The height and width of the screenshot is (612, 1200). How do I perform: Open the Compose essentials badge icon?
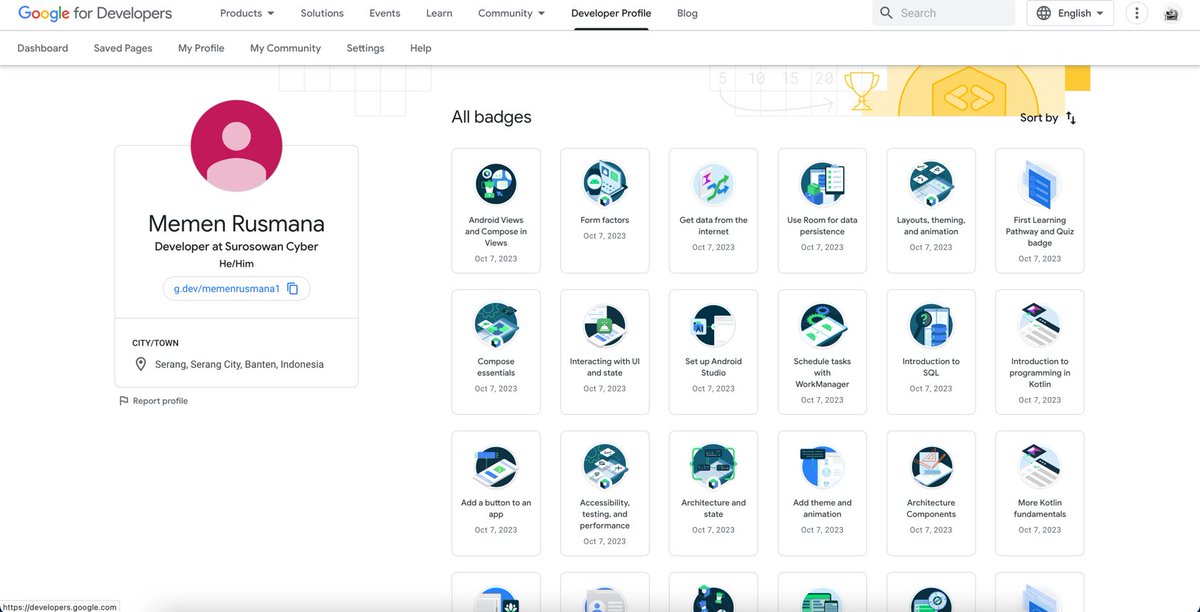click(x=496, y=324)
